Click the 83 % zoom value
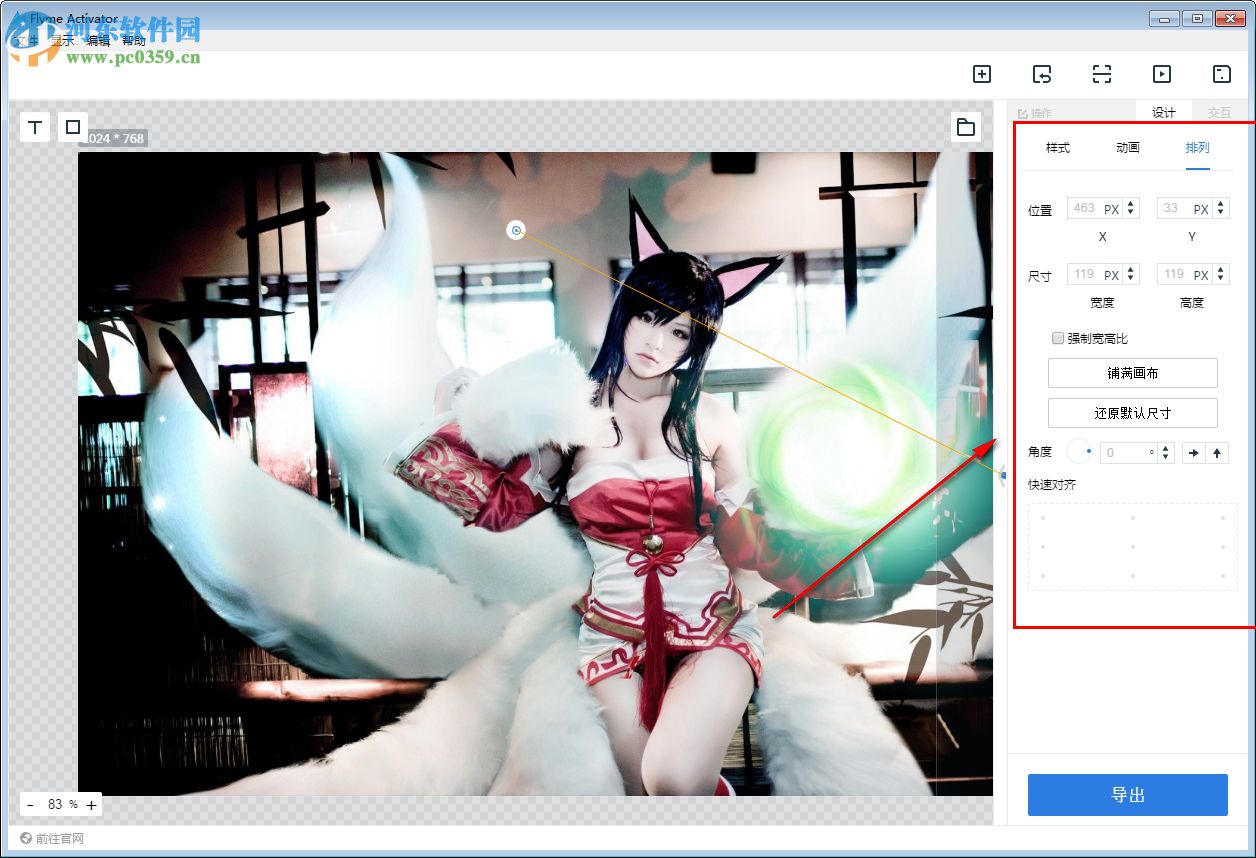The width and height of the screenshot is (1256, 858). 61,805
